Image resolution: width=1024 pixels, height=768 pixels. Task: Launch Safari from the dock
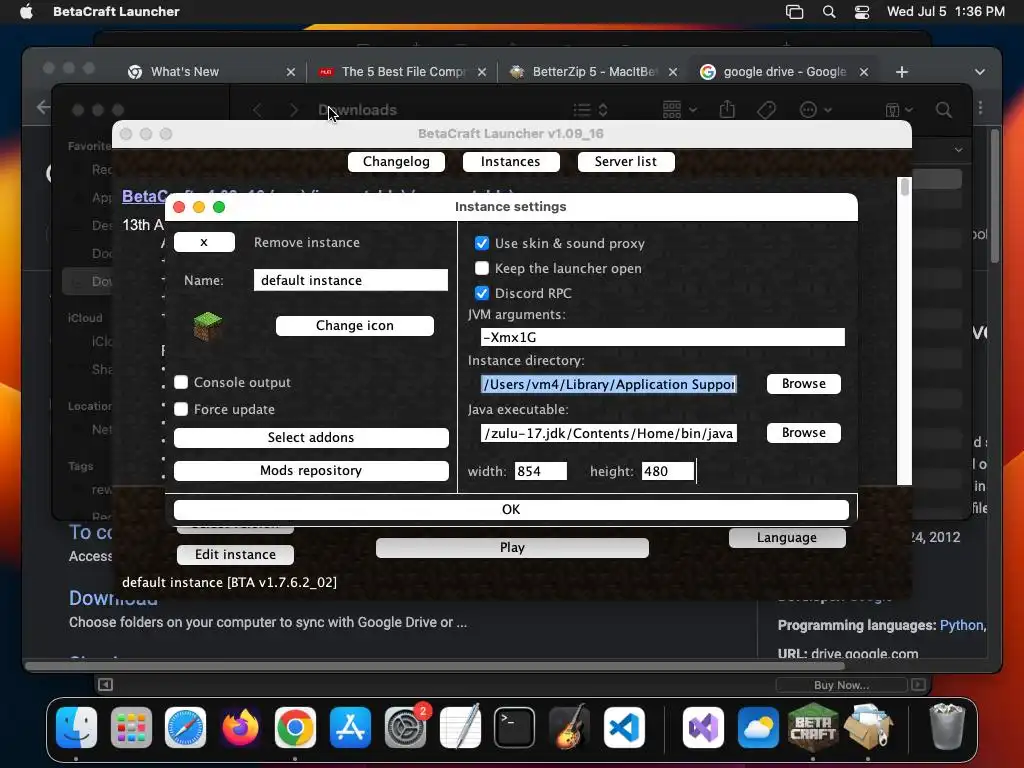[185, 727]
